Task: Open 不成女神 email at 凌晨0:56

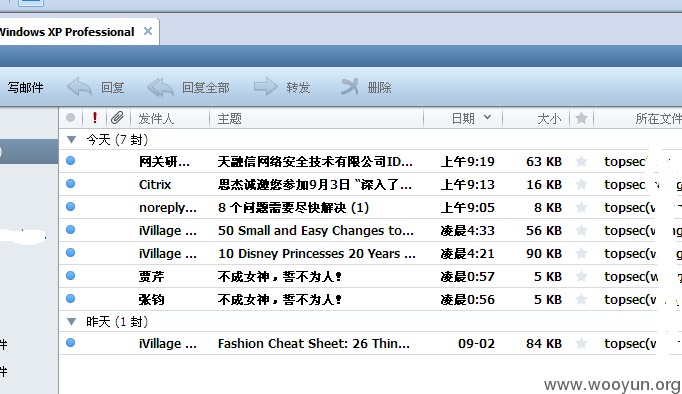Action: coord(280,300)
